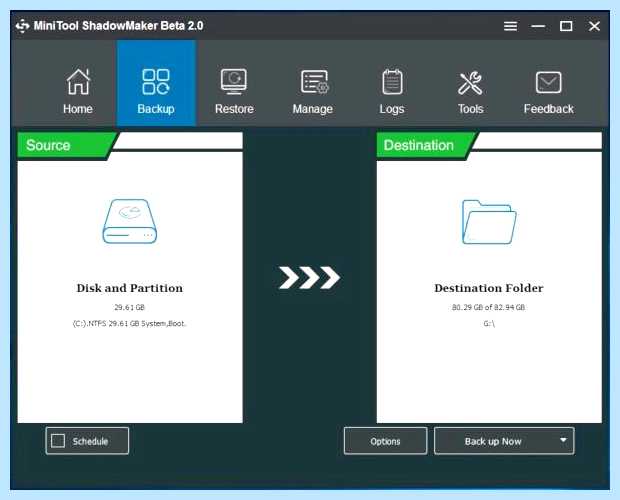
Task: Click the '80.29 GB of 82.94 GB' text
Action: (489, 307)
